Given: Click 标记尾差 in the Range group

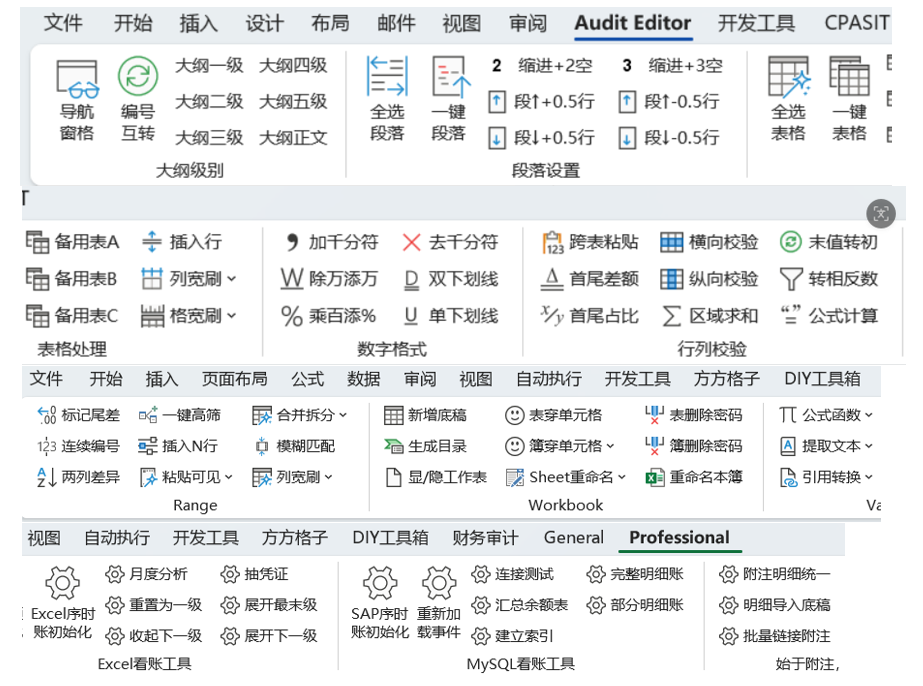Looking at the screenshot, I should (78, 415).
